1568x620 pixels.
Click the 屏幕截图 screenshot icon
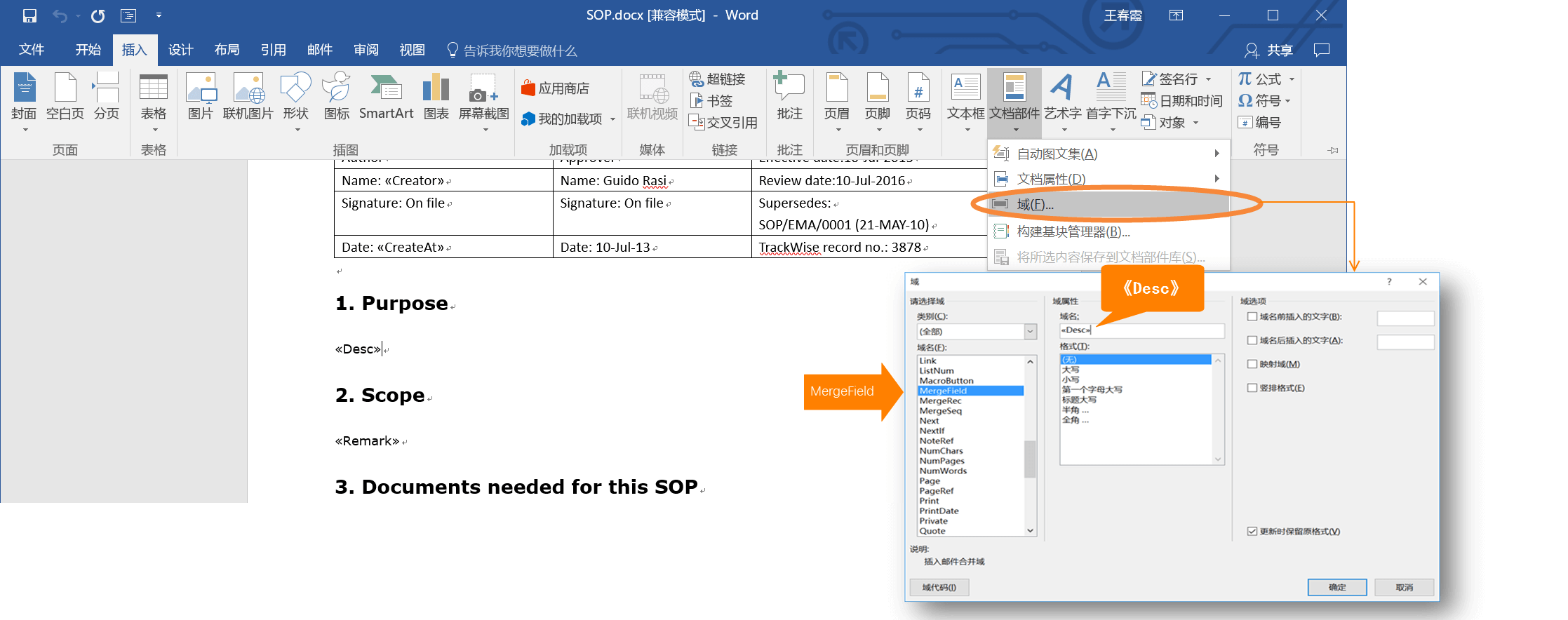point(483,97)
